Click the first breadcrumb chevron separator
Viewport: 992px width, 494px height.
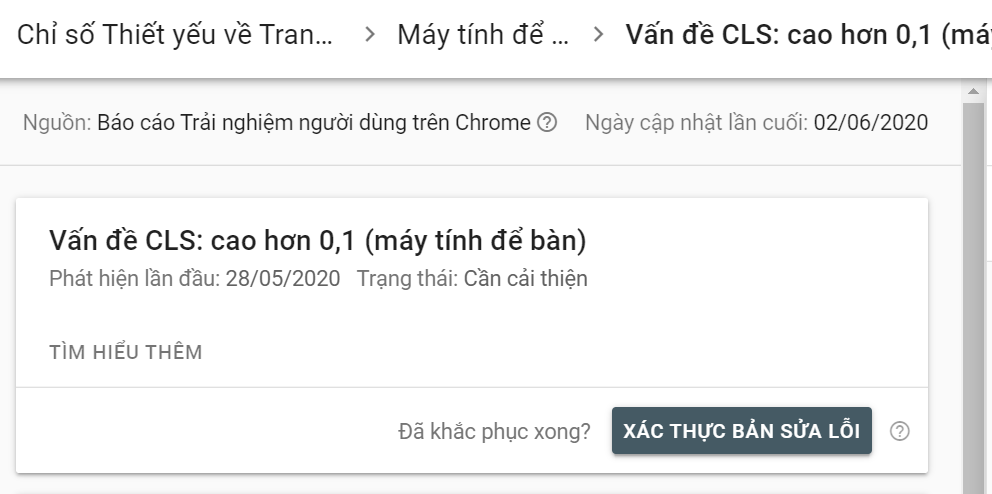coord(370,34)
